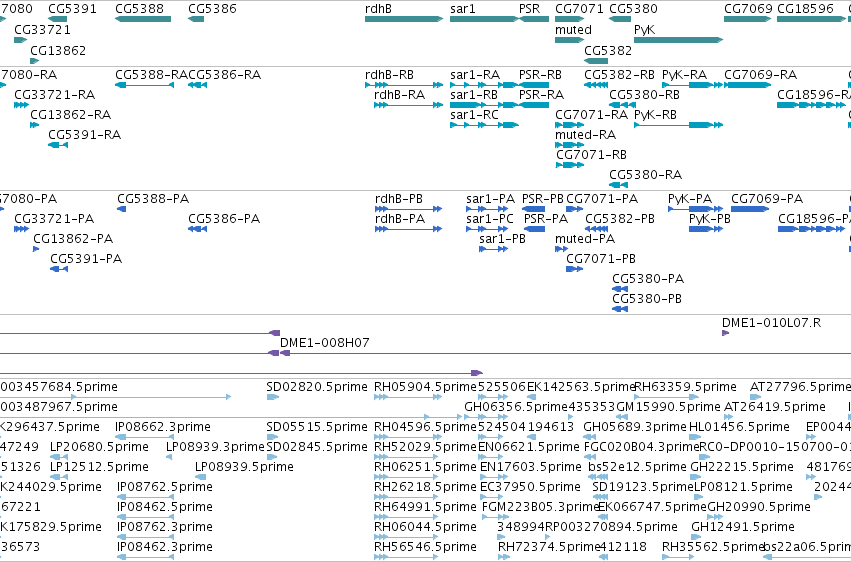This screenshot has width=851, height=562.
Task: Click the CG7069-RA transcript label
Action: pyautogui.click(x=760, y=74)
